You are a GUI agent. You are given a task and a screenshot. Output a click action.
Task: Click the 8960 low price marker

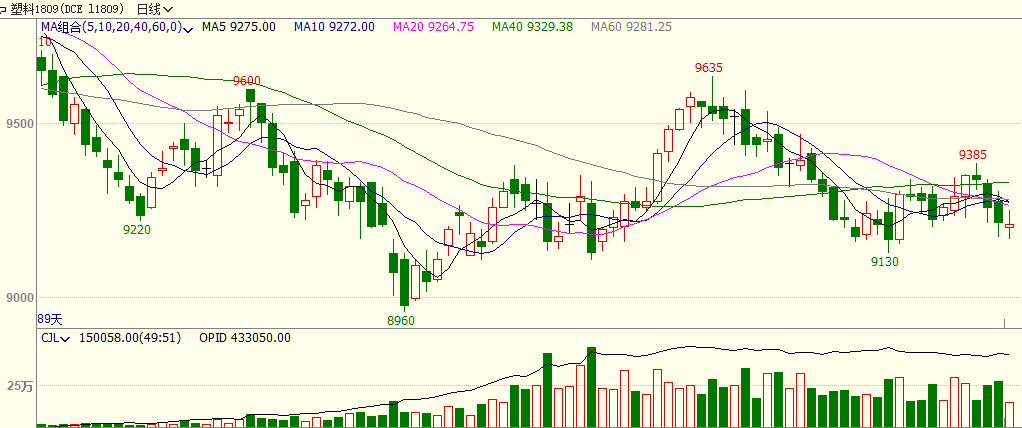pos(400,321)
